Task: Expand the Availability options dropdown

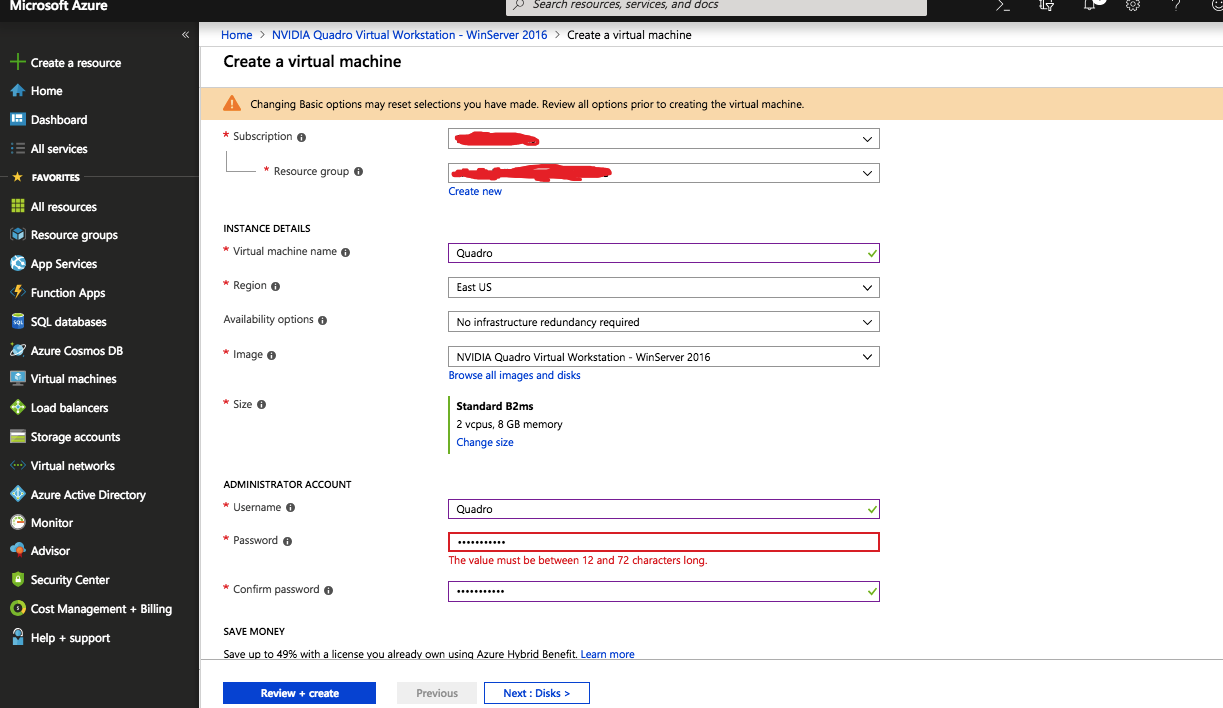Action: 663,322
